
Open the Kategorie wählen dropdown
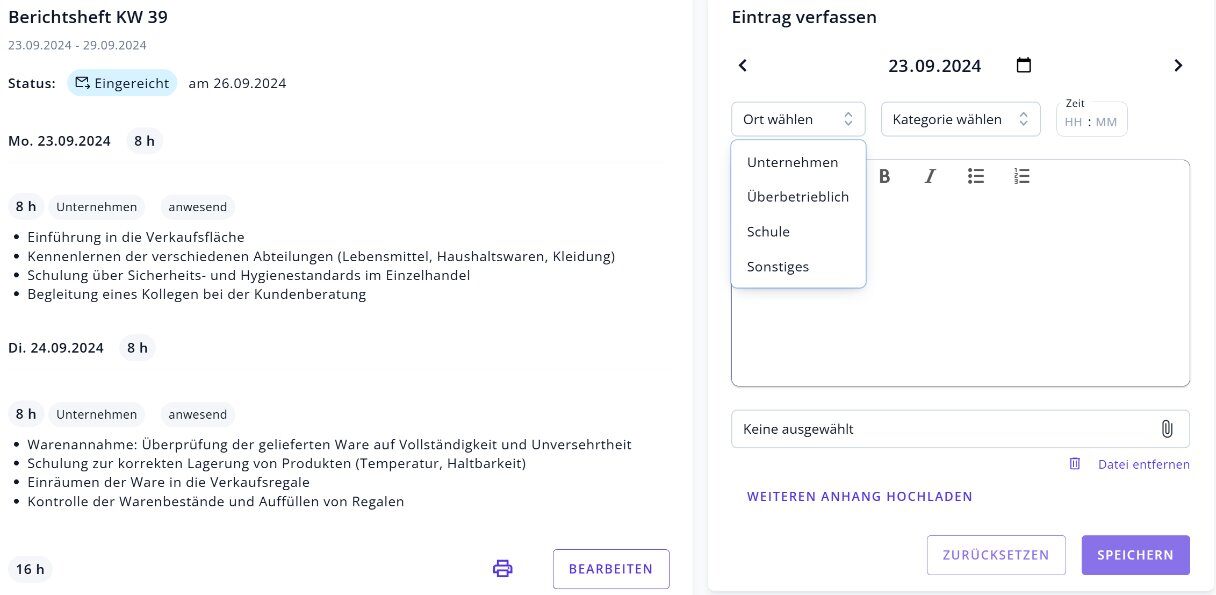(x=960, y=120)
